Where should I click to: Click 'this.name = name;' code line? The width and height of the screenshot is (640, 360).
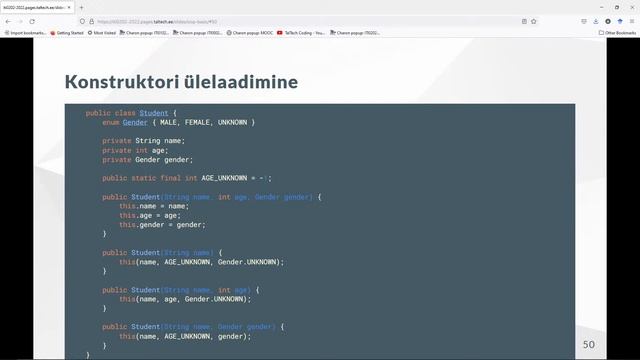coord(154,206)
